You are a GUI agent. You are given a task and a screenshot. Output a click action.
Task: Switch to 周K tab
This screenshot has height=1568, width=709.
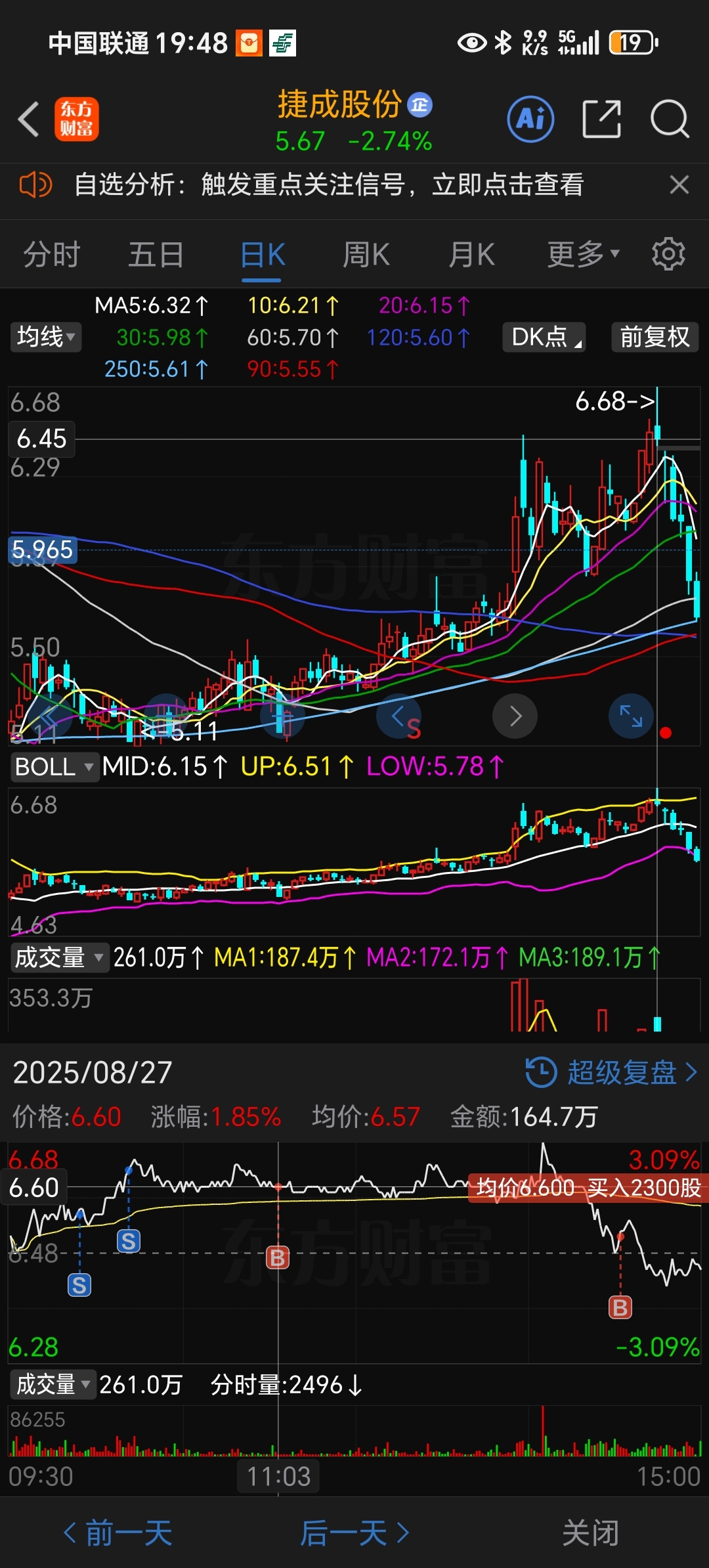coord(366,255)
